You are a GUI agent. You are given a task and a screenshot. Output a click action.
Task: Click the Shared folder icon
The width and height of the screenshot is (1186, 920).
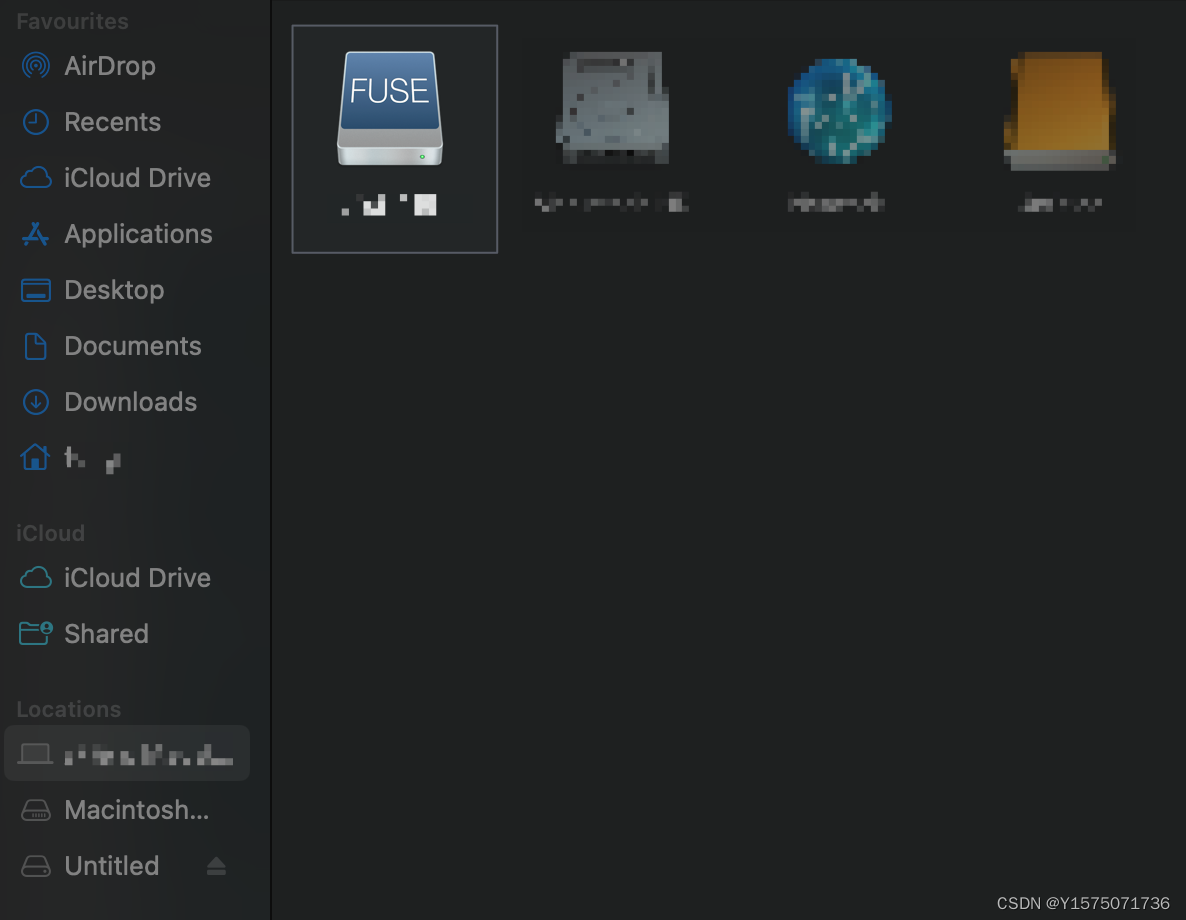coord(36,633)
